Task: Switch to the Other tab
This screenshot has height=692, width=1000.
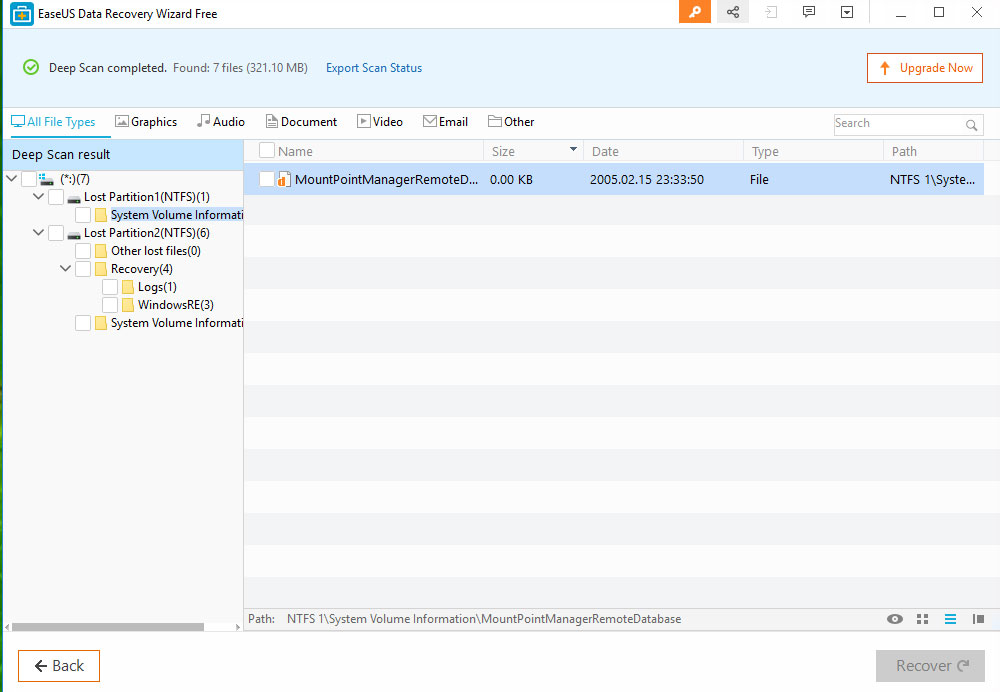Action: pos(511,122)
